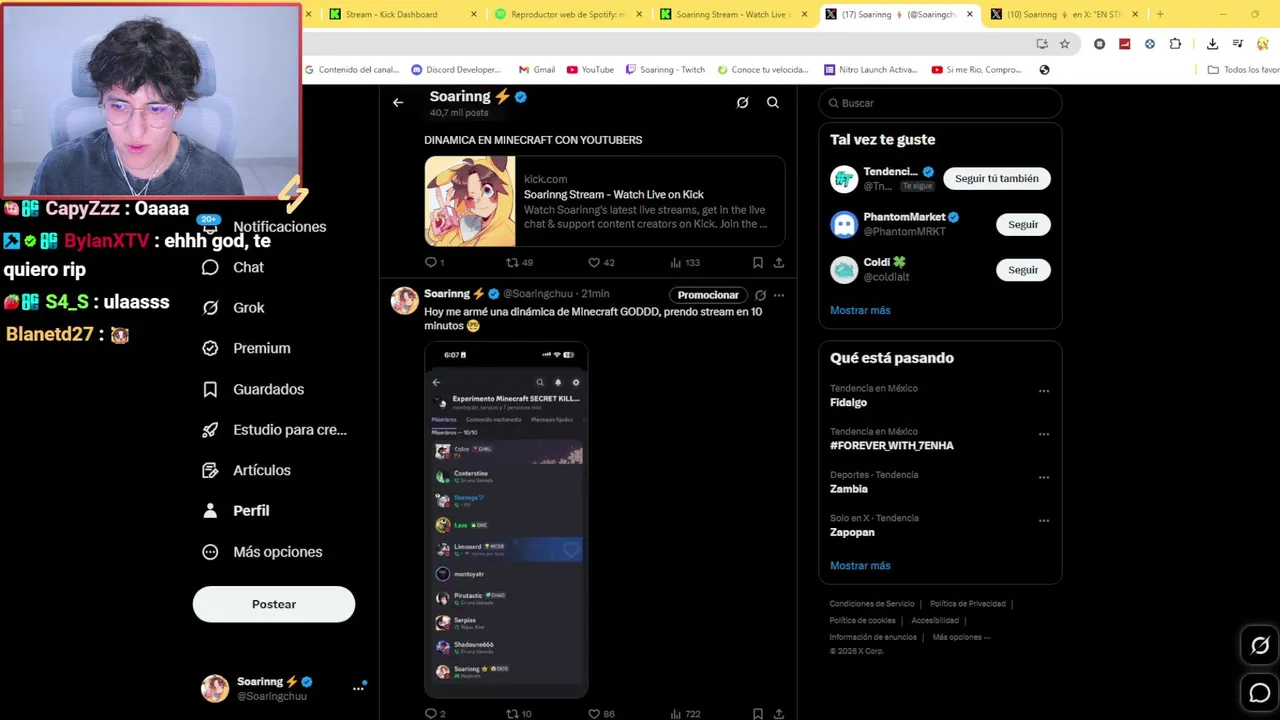1280x720 pixels.
Task: Click the Promocionar button
Action: click(708, 295)
